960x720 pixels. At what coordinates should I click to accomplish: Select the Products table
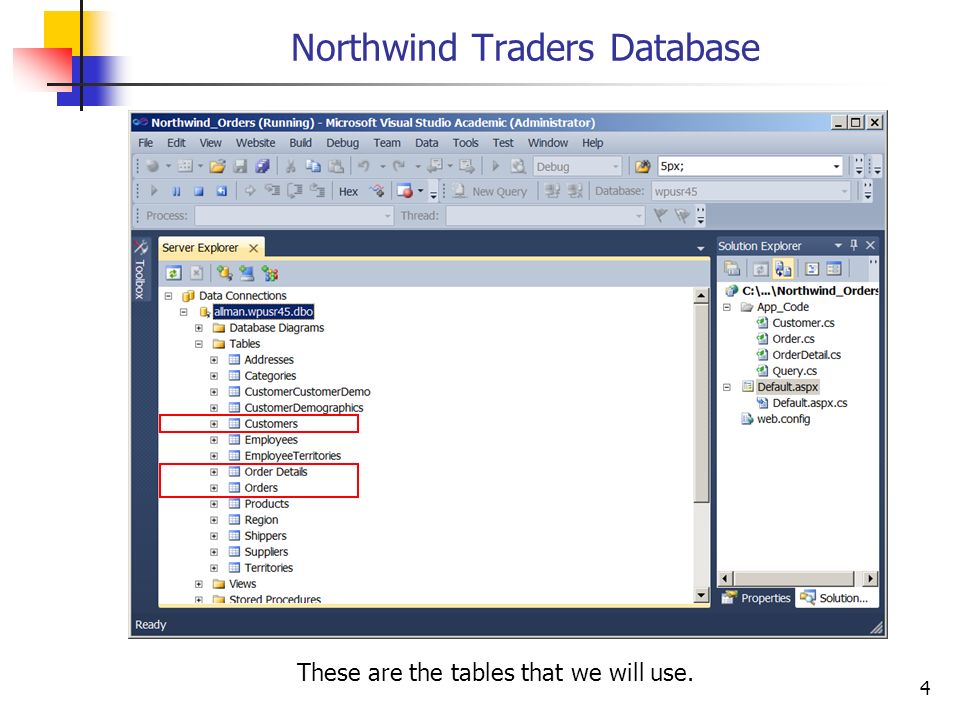click(x=266, y=504)
